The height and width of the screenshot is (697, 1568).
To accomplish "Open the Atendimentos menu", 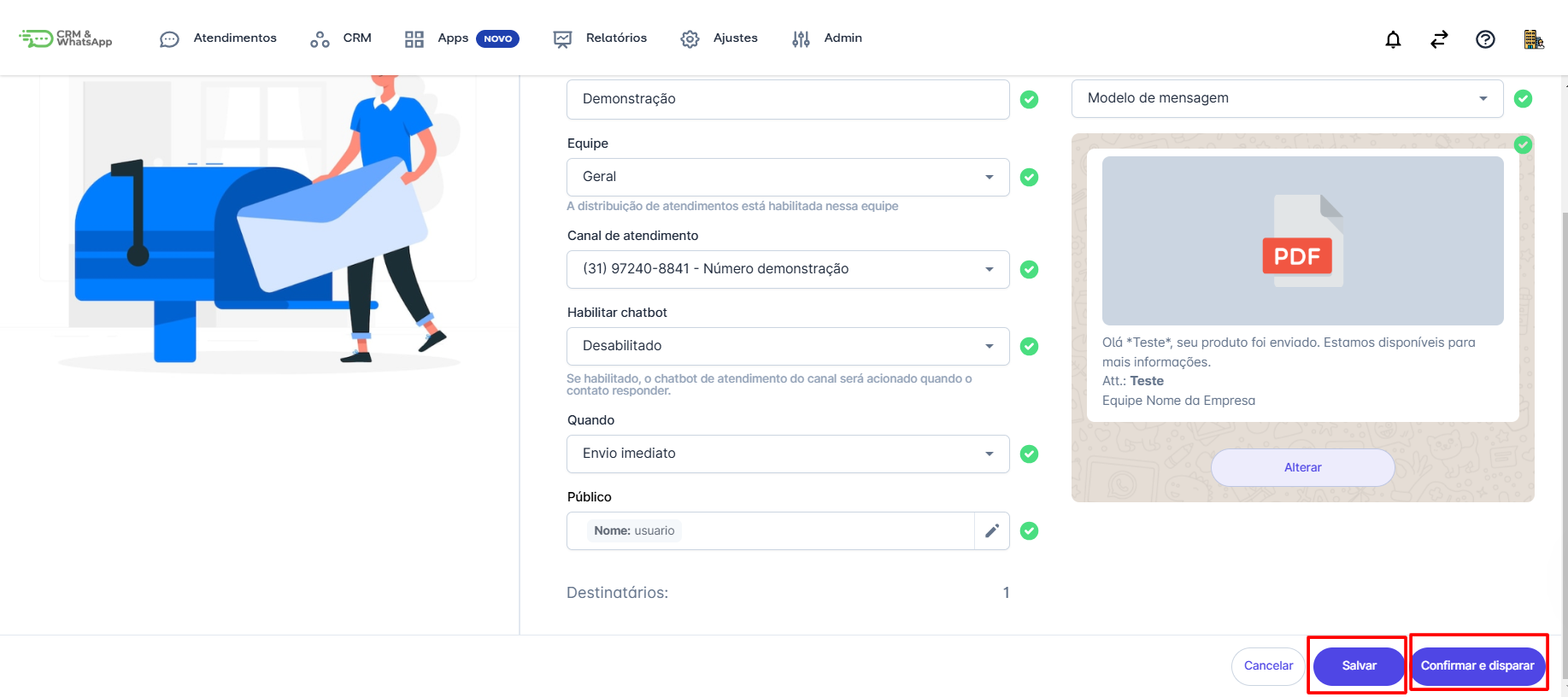I will tap(219, 38).
